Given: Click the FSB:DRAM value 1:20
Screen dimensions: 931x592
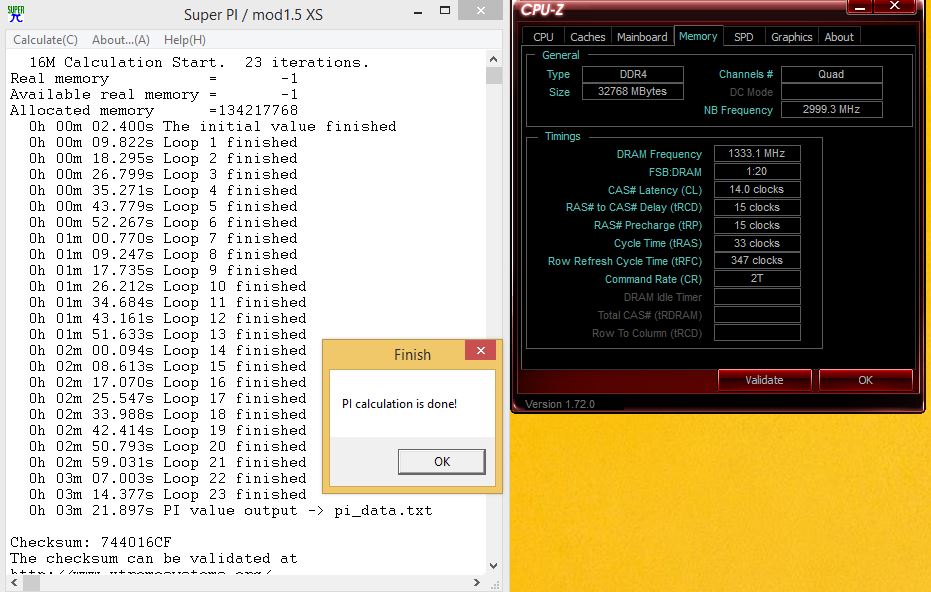Looking at the screenshot, I should (757, 172).
